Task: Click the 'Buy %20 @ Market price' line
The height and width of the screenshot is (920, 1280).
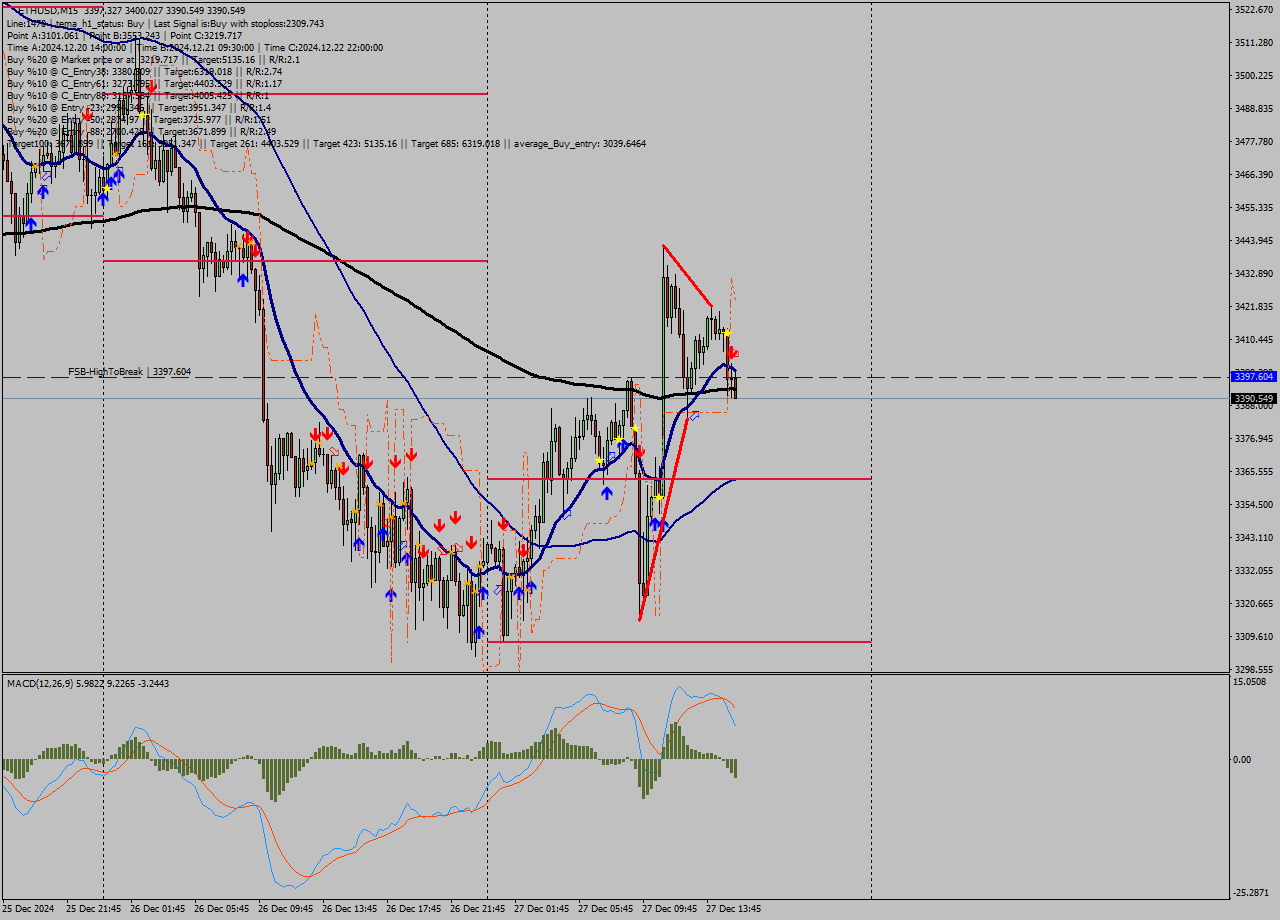Action: [153, 59]
